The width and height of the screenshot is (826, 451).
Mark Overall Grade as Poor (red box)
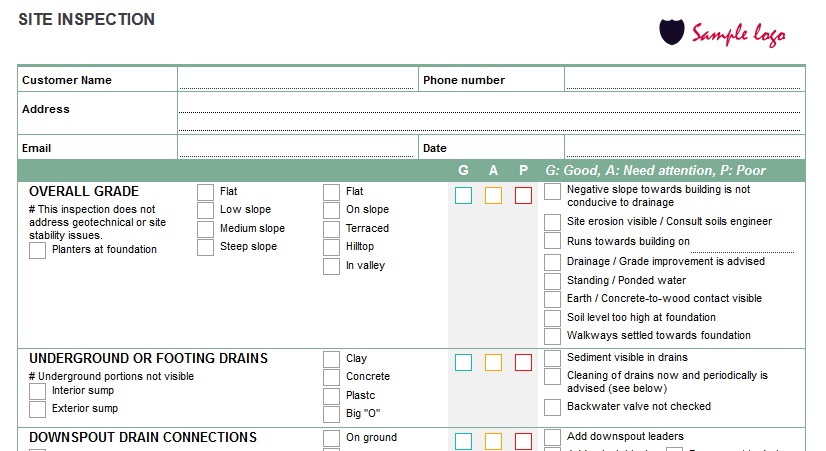[523, 195]
